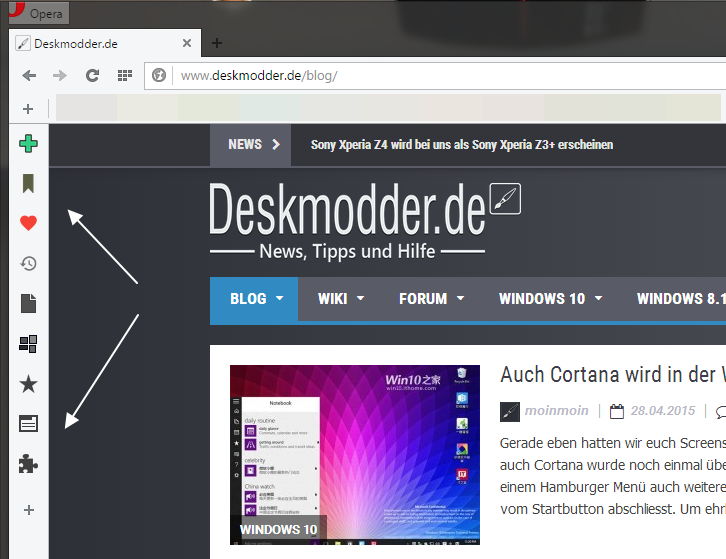Image resolution: width=726 pixels, height=559 pixels.
Task: Click the paintbrush logo icon
Action: point(505,199)
